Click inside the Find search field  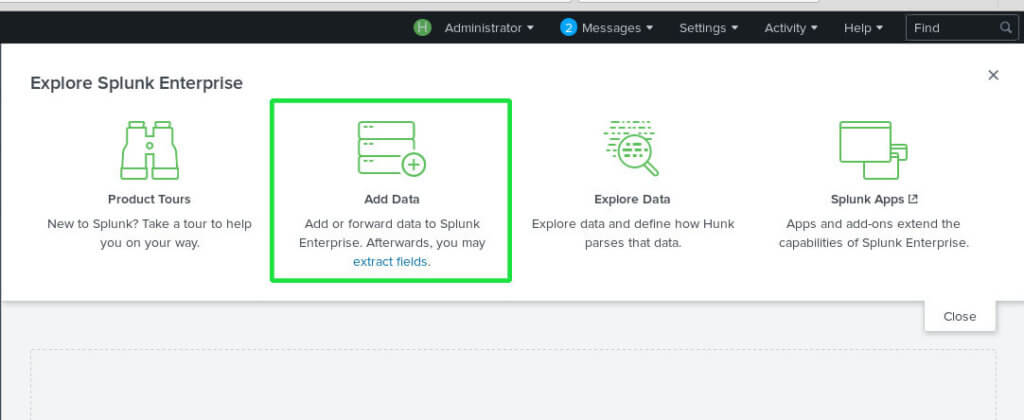coord(952,28)
